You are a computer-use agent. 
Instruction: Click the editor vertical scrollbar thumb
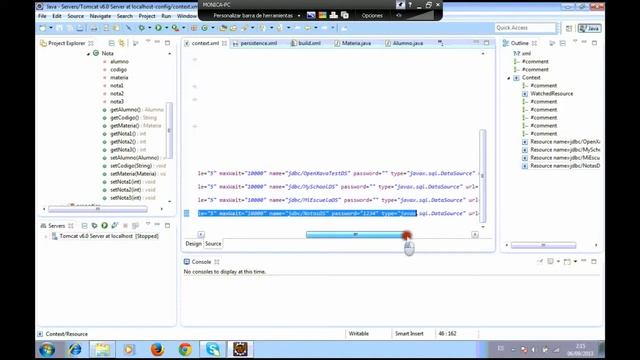click(x=482, y=175)
